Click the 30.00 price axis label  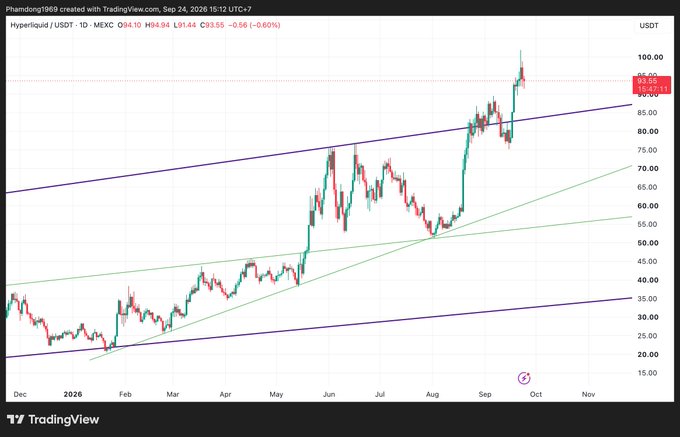(648, 317)
